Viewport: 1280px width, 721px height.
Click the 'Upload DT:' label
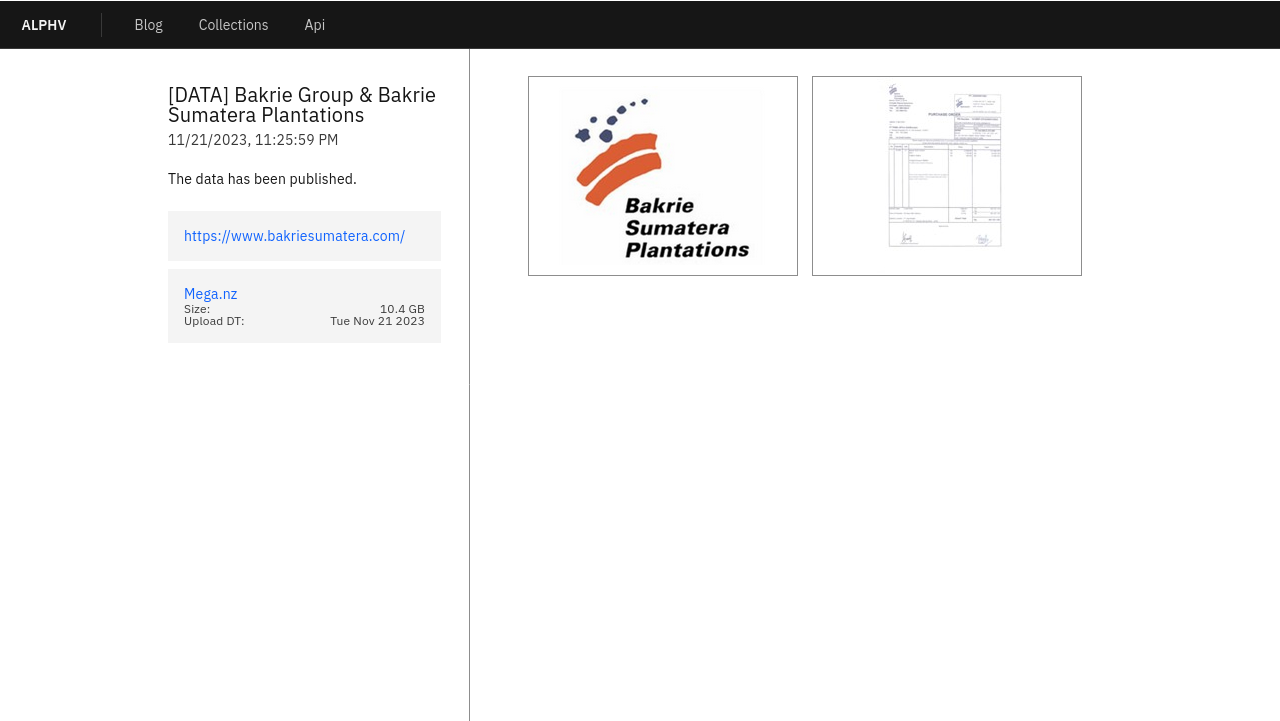click(214, 321)
